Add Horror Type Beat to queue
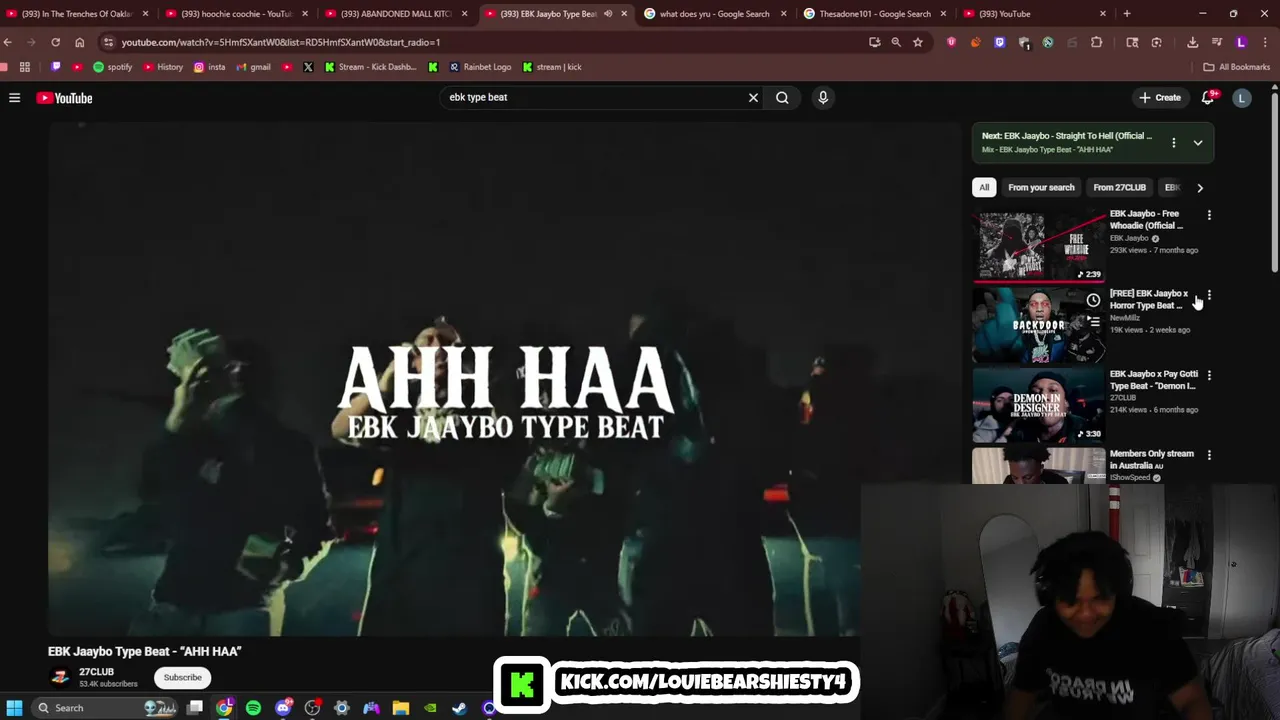The height and width of the screenshot is (720, 1280). pyautogui.click(x=1093, y=322)
